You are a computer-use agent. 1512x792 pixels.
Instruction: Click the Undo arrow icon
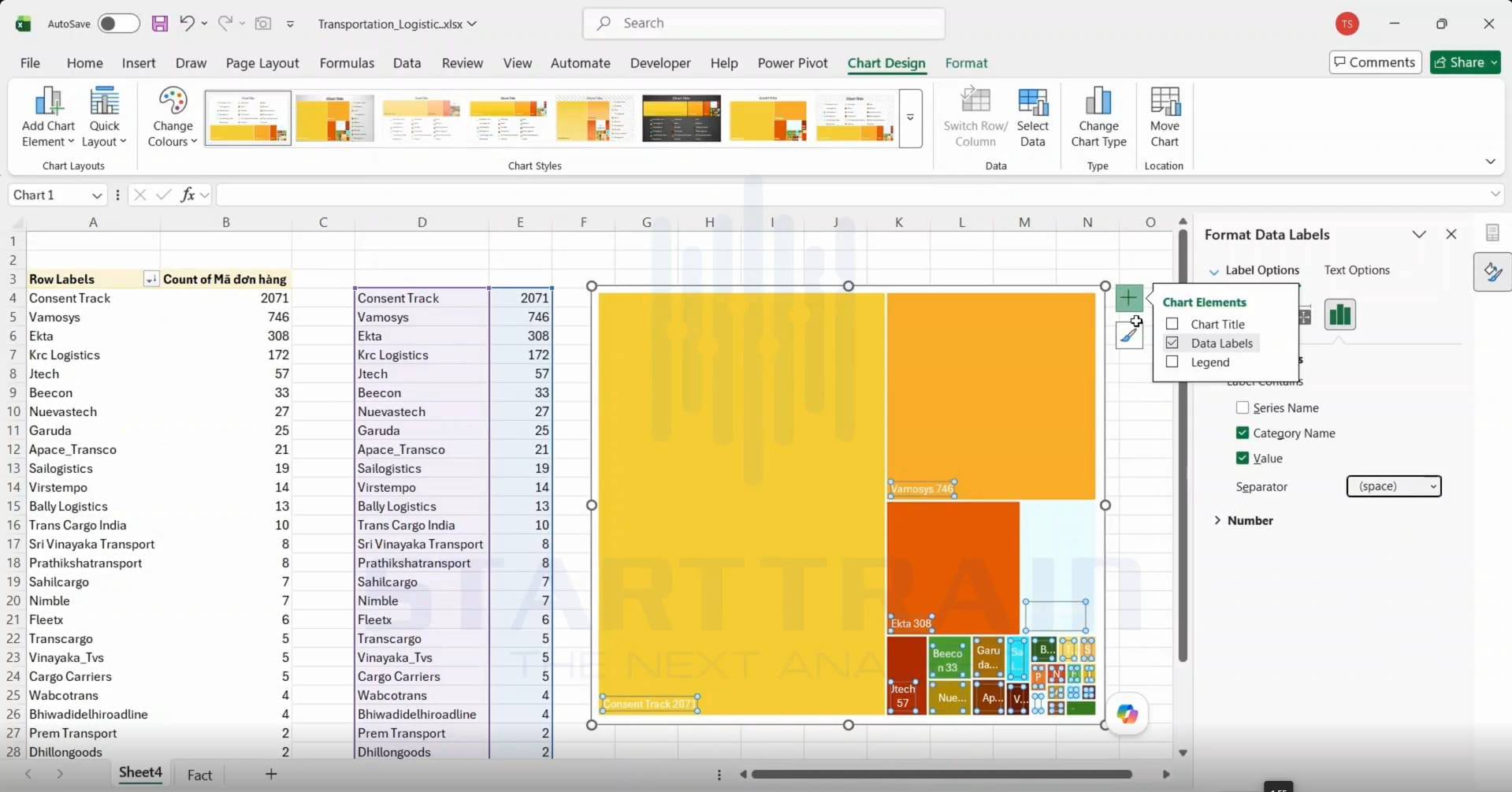187,23
